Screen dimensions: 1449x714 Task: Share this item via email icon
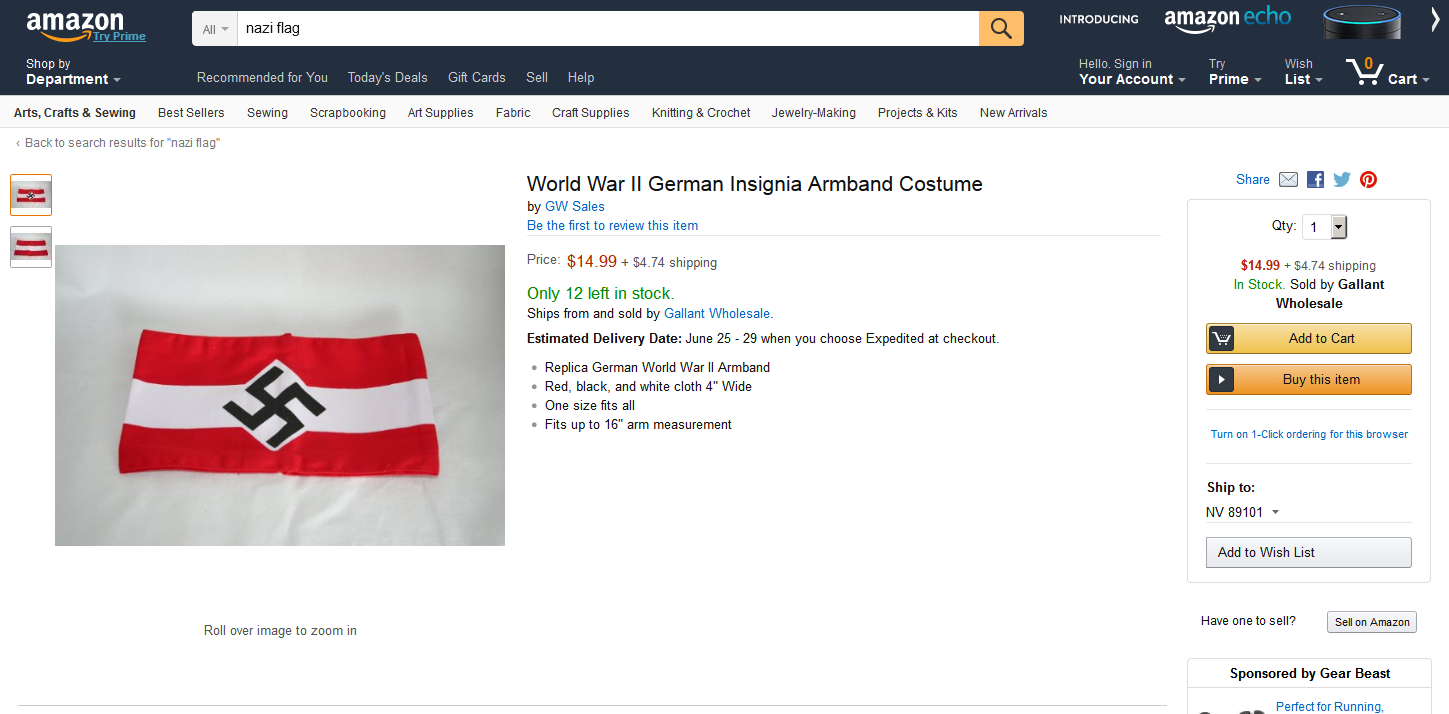[1288, 180]
